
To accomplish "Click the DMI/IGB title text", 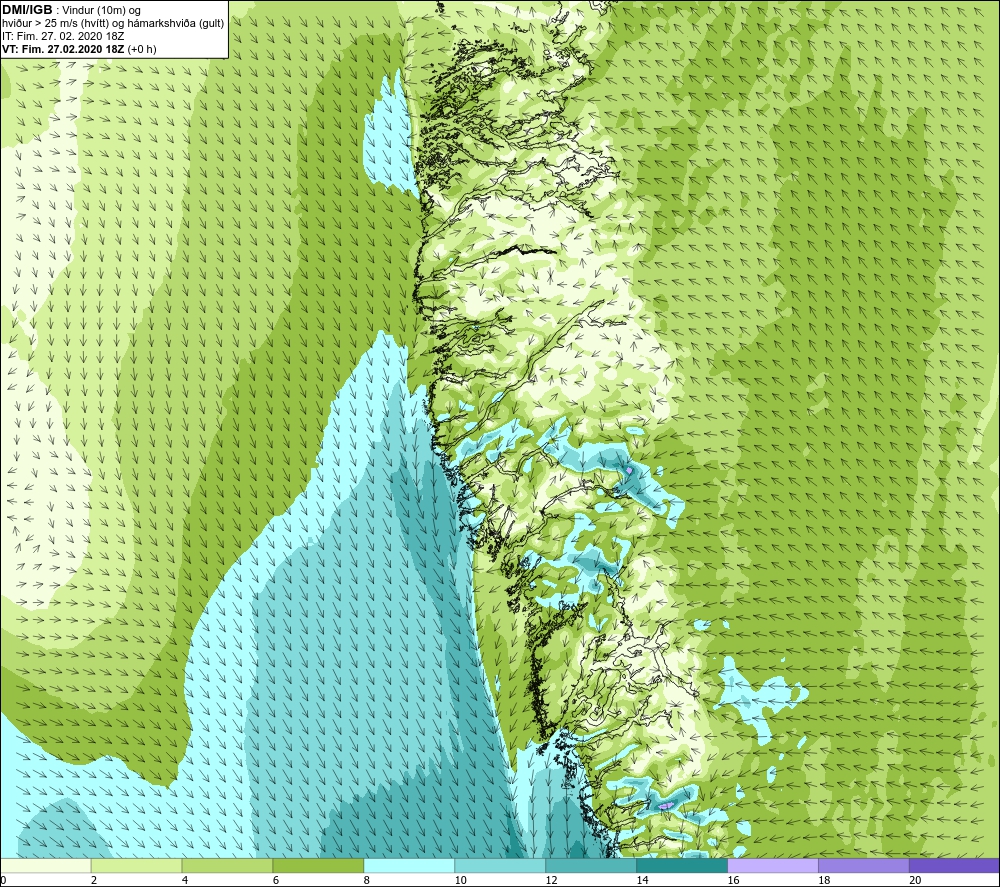I will [27, 10].
